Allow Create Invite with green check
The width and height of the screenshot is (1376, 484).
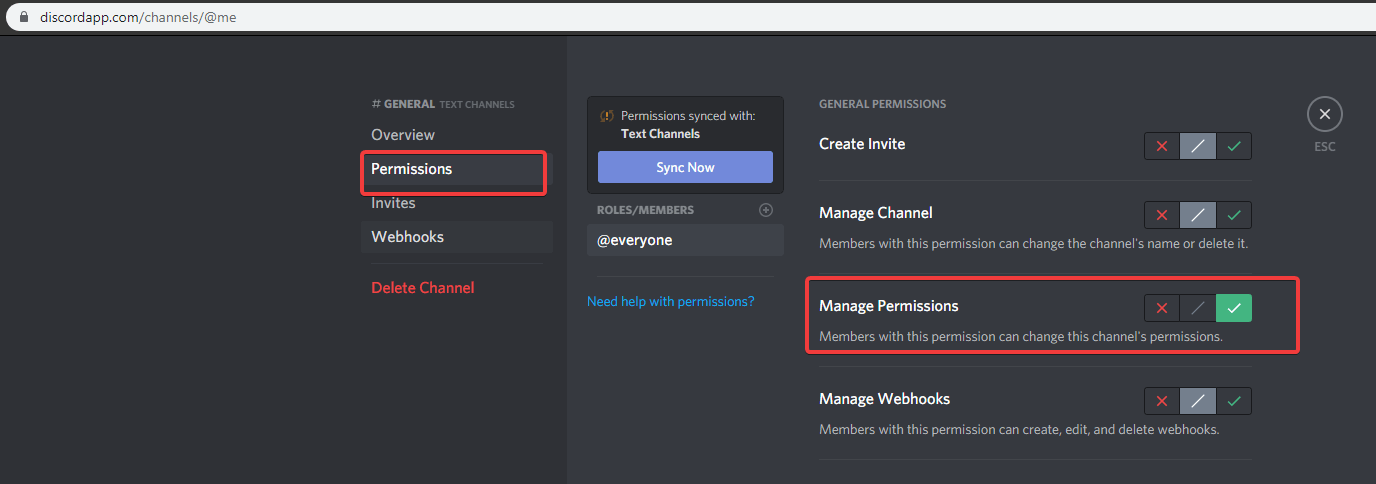1234,146
